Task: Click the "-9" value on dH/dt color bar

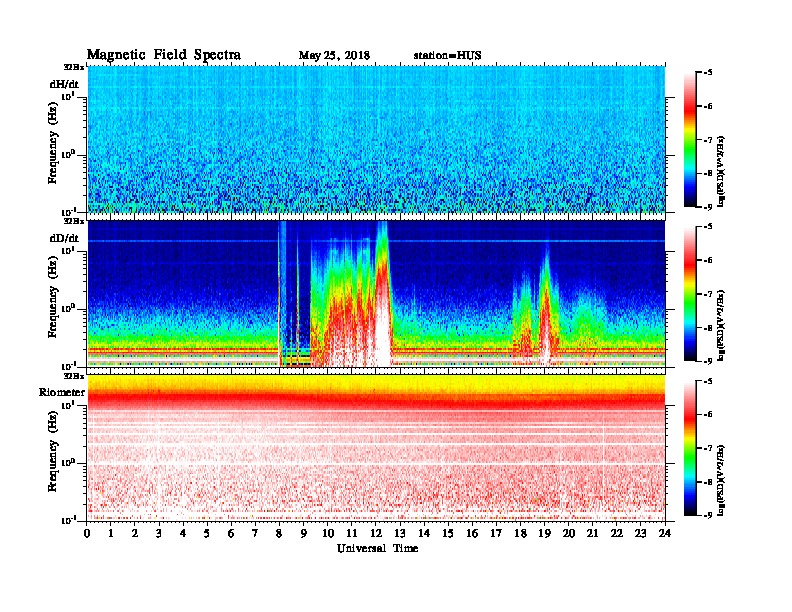Action: coord(708,207)
